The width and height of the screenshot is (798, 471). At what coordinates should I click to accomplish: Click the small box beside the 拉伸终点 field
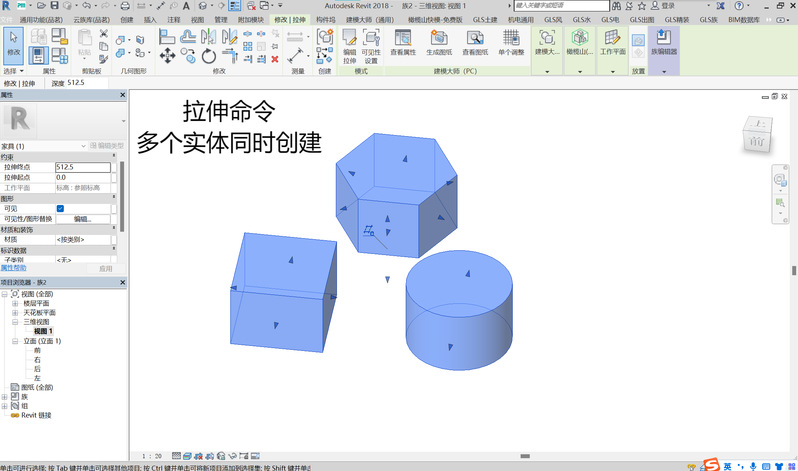click(x=115, y=167)
